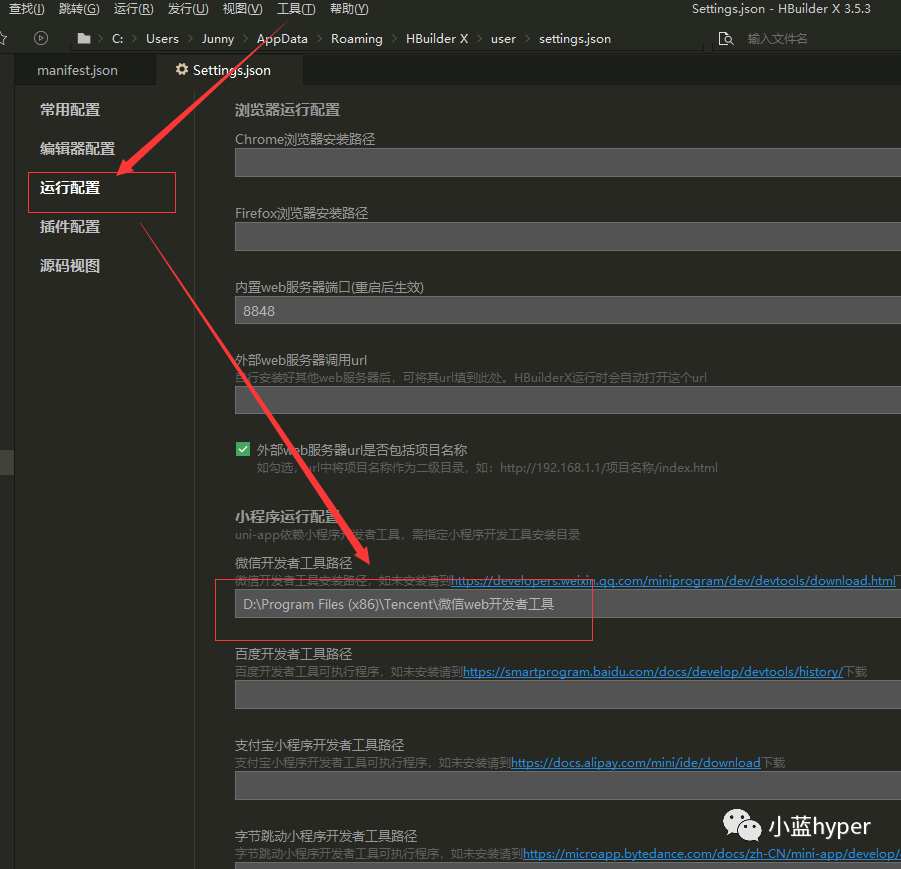Viewport: 901px width, 869px height.
Task: Open Alipay mini IDE download link
Action: (636, 763)
